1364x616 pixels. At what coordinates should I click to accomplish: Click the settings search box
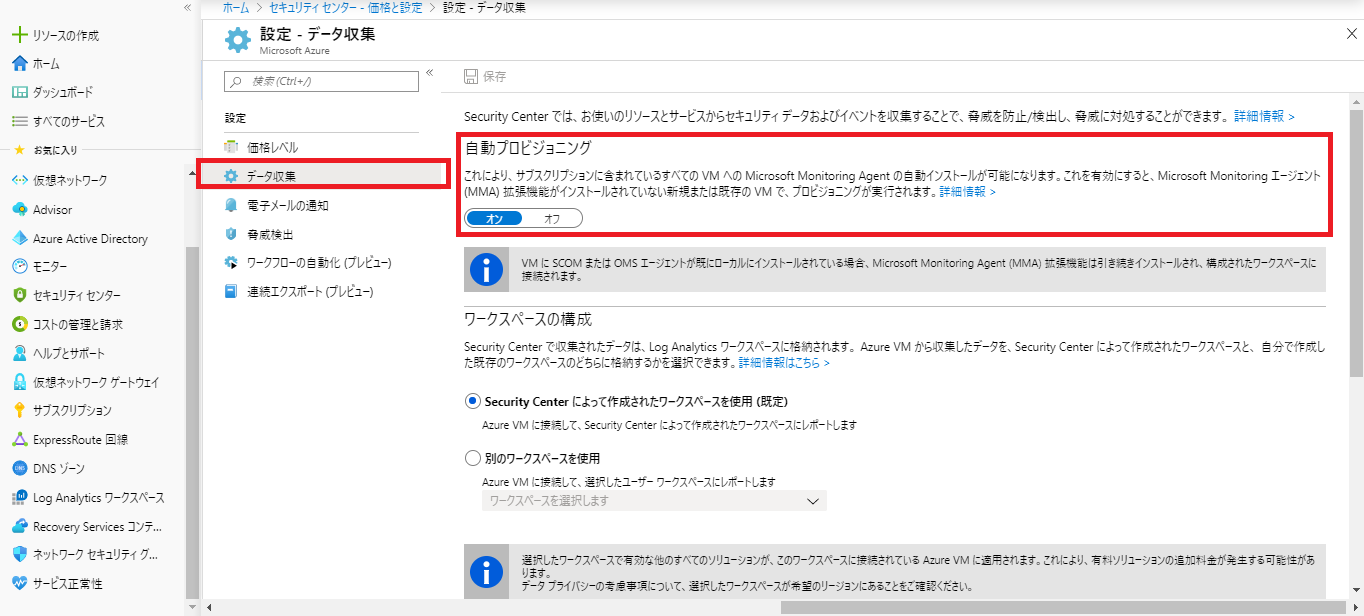coord(320,81)
